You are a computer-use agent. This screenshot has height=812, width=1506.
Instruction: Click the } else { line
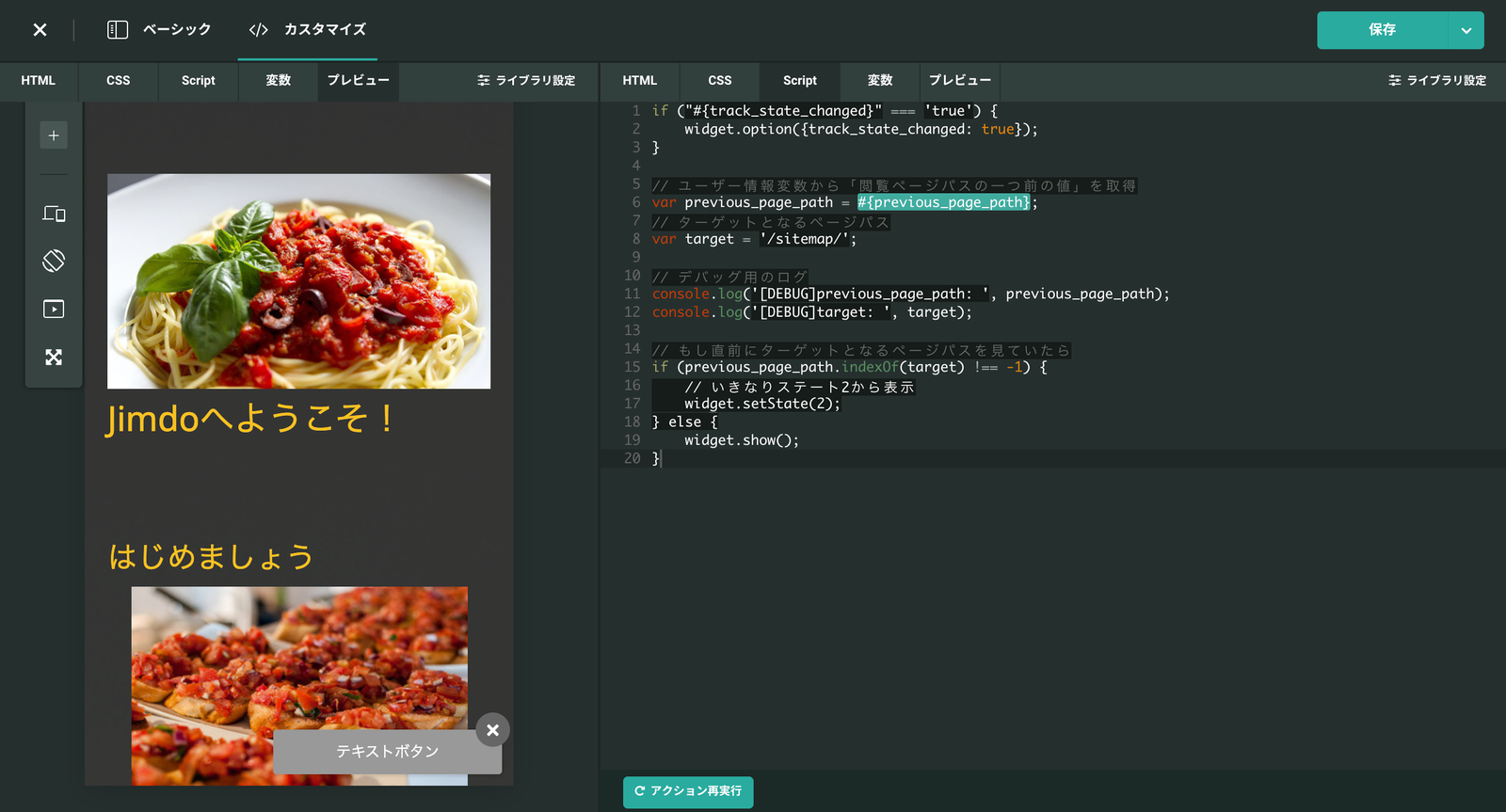(x=685, y=422)
